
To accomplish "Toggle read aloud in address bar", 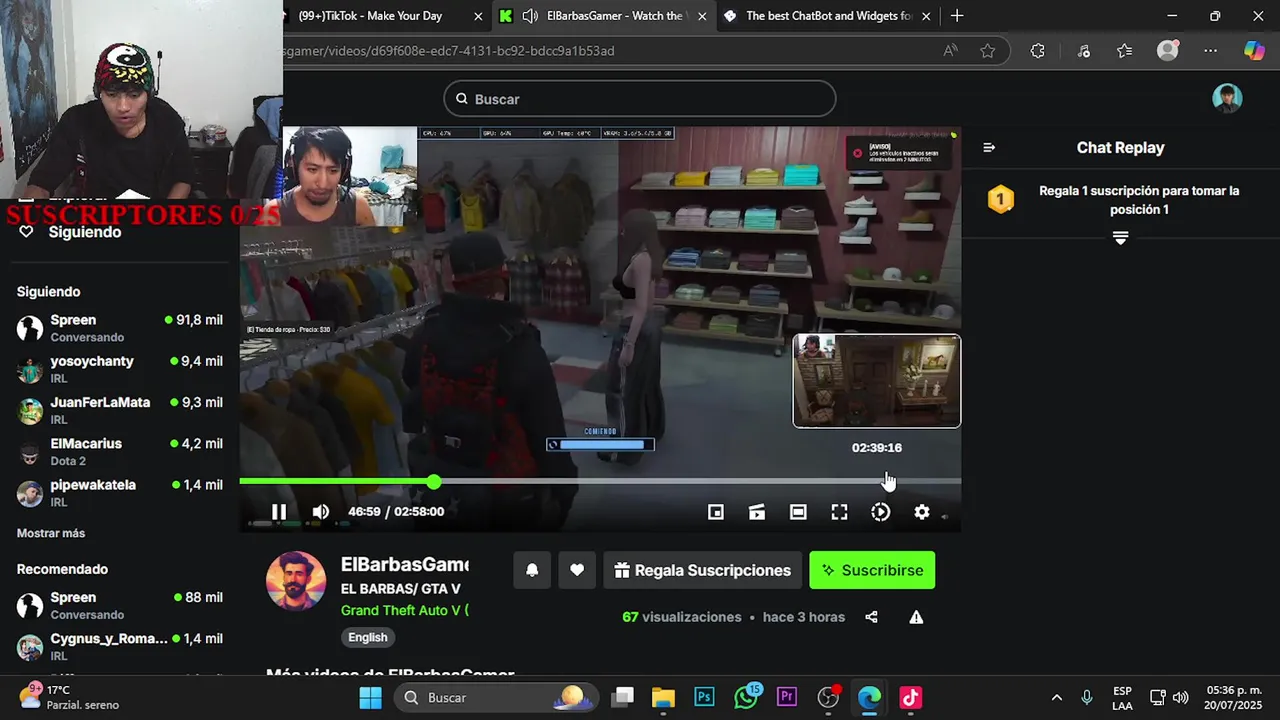I will (950, 51).
